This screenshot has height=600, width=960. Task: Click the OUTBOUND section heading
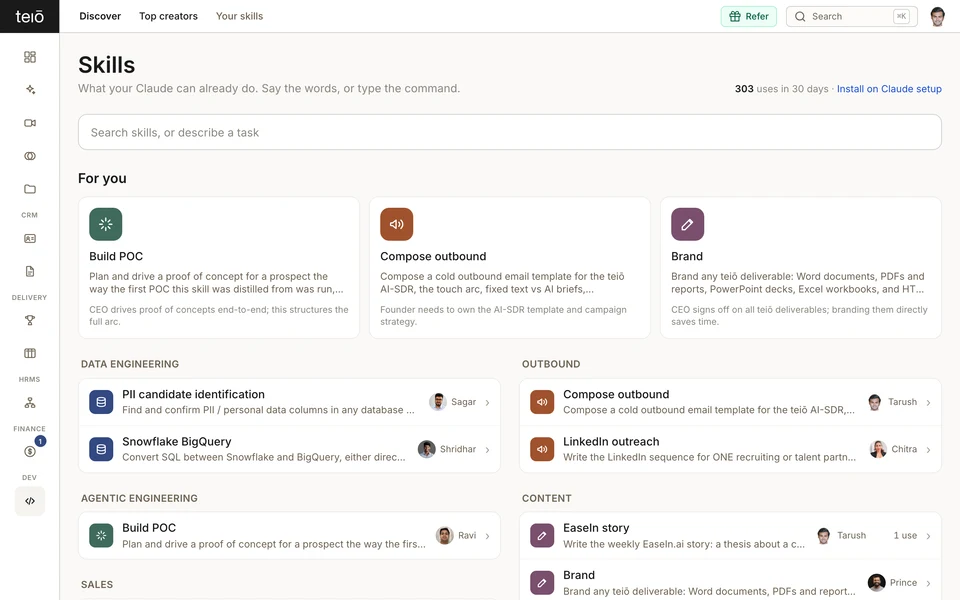tap(551, 364)
